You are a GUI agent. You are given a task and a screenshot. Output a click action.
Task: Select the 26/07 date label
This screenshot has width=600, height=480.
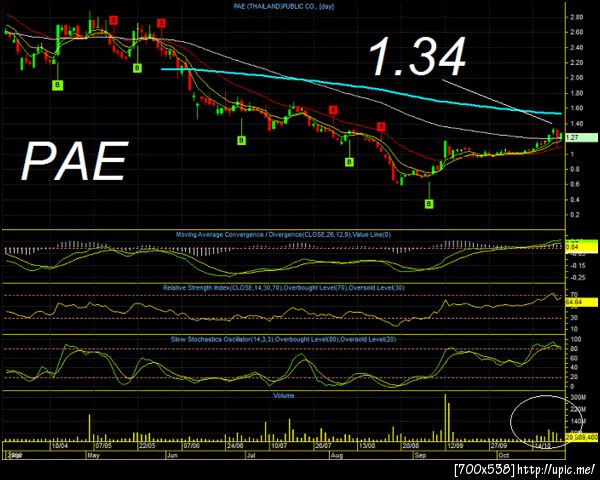click(x=323, y=446)
